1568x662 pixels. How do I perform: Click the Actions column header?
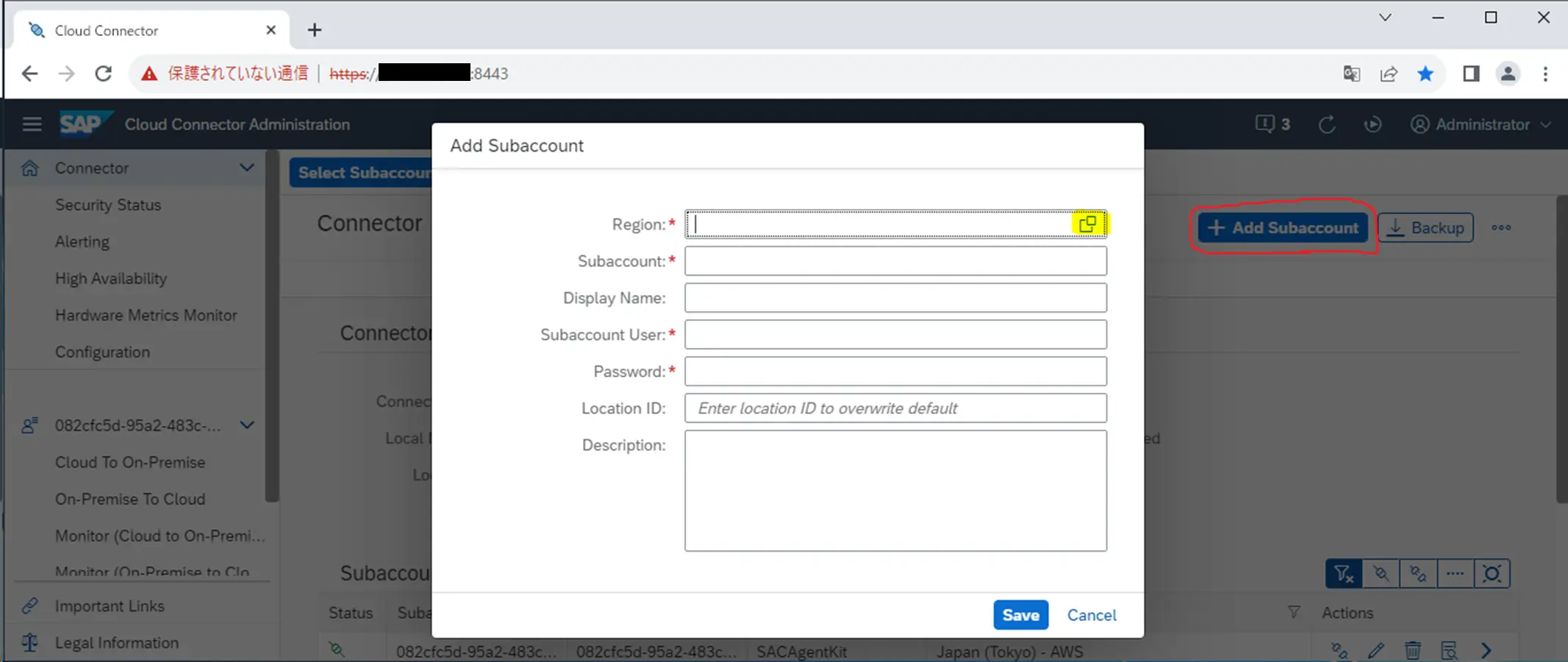1347,613
